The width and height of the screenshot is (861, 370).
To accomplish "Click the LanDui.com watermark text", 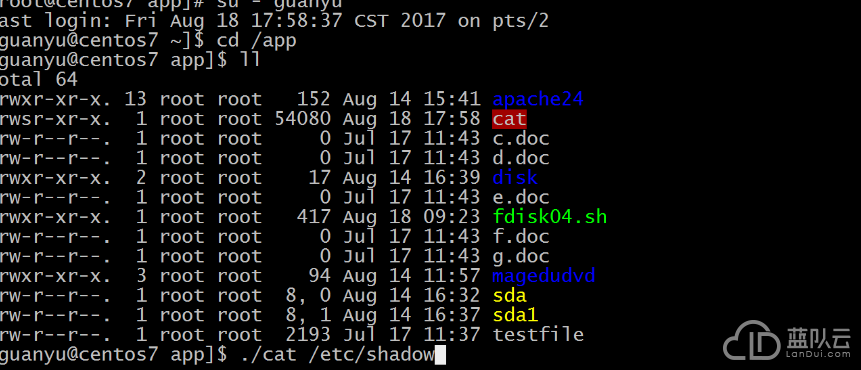I will 817,354.
